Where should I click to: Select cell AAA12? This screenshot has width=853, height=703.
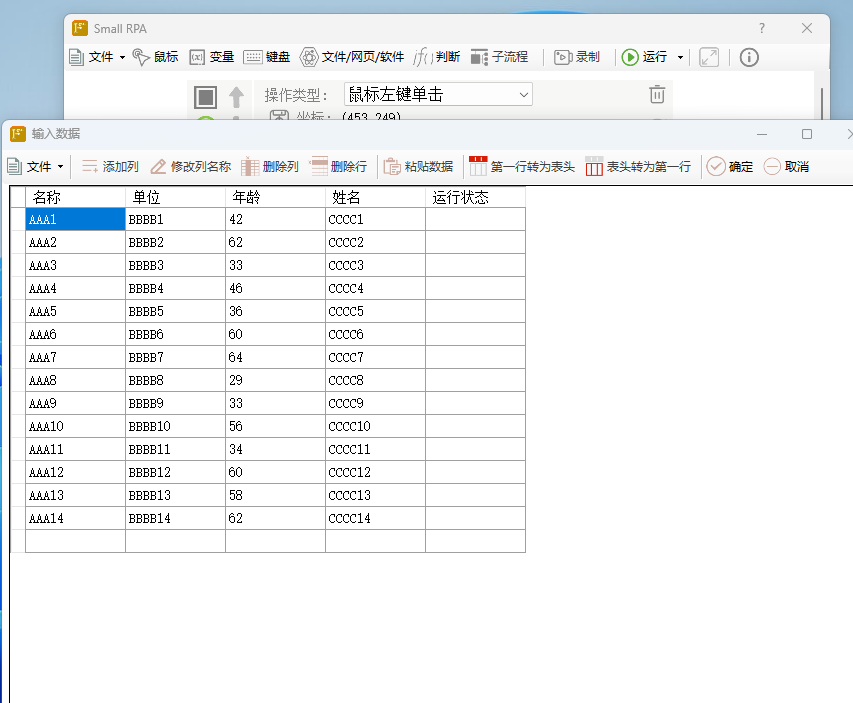coord(75,472)
